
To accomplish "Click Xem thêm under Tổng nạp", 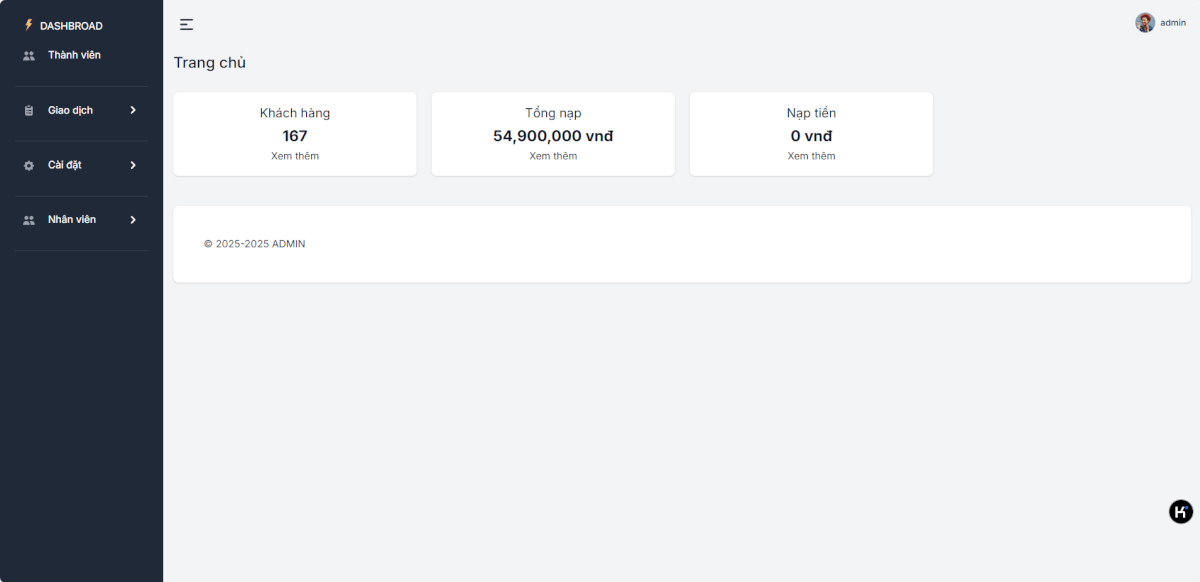I will pos(553,156).
